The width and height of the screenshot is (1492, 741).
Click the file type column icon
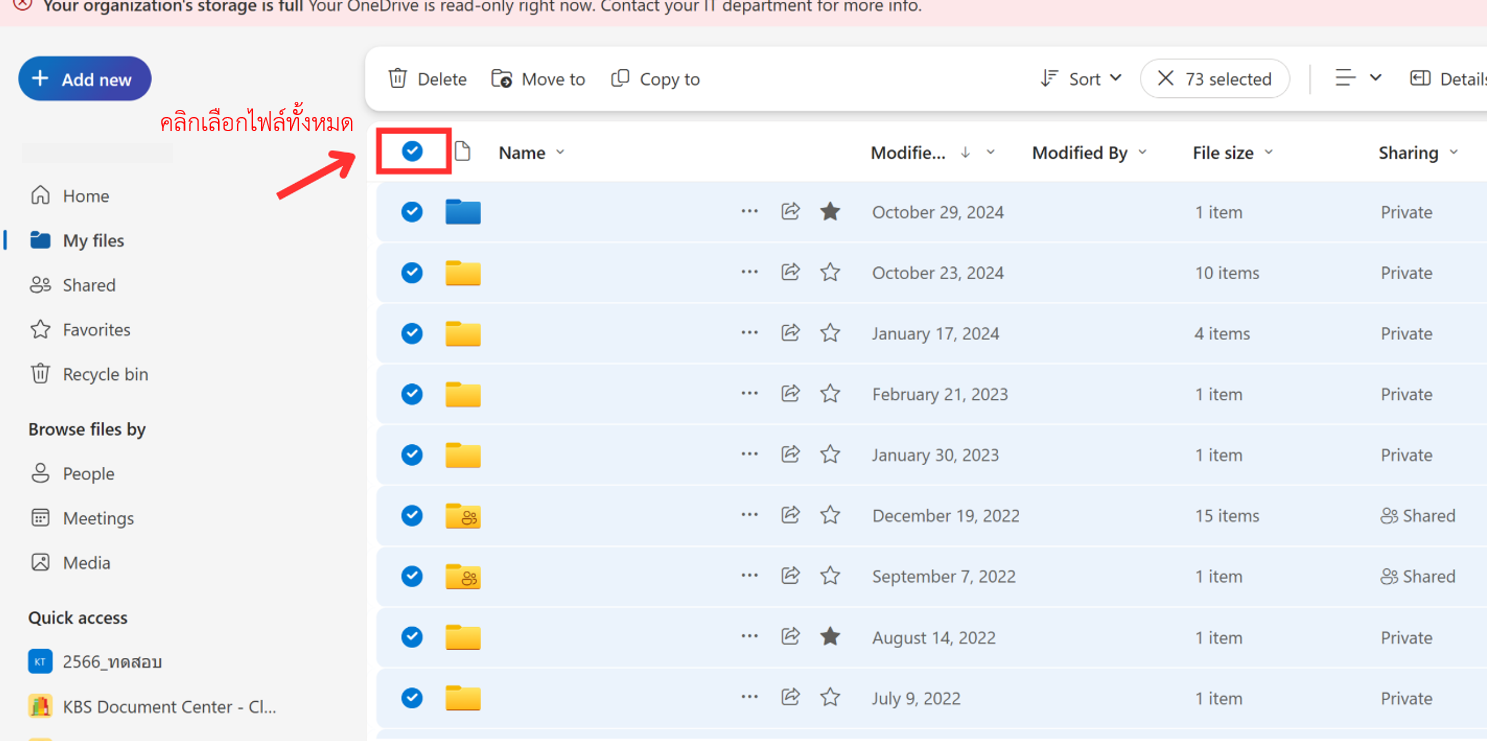click(x=462, y=152)
